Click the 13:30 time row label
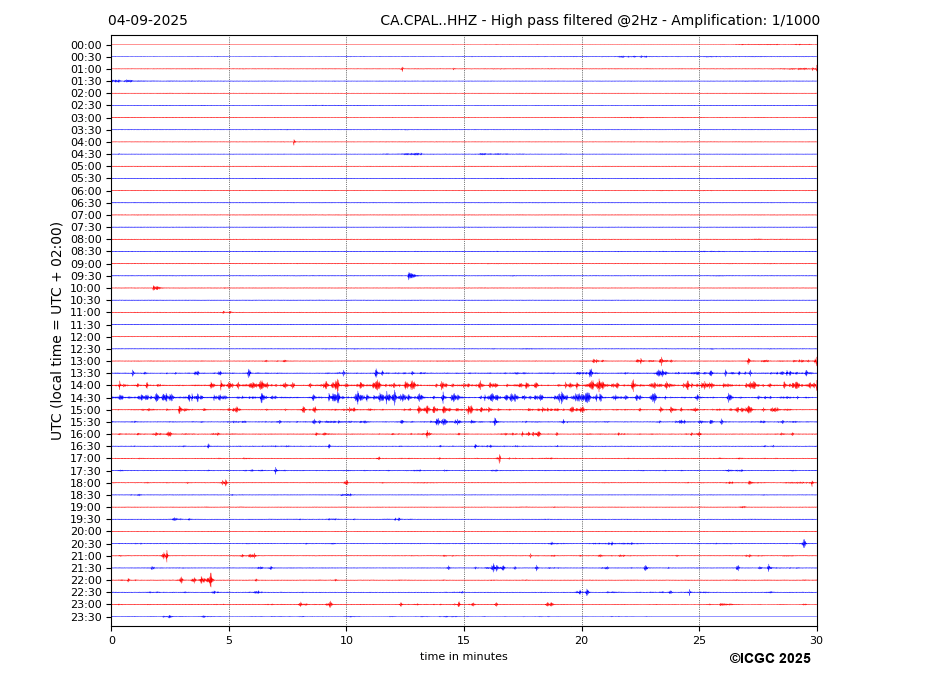 point(86,374)
